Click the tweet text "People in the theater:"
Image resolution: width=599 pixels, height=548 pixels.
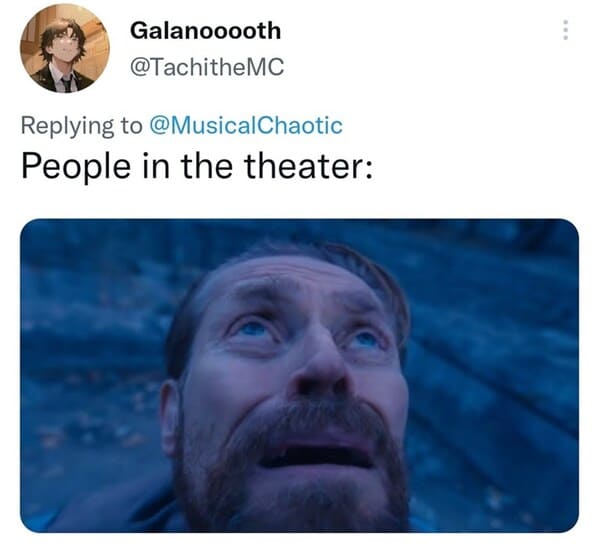(197, 166)
